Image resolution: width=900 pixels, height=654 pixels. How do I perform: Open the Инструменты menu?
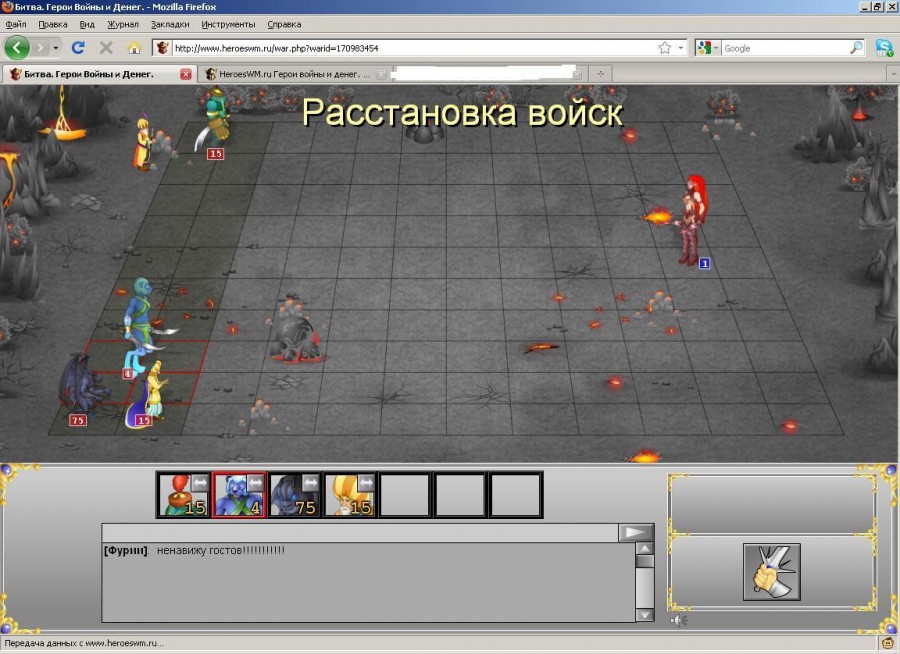[x=228, y=24]
